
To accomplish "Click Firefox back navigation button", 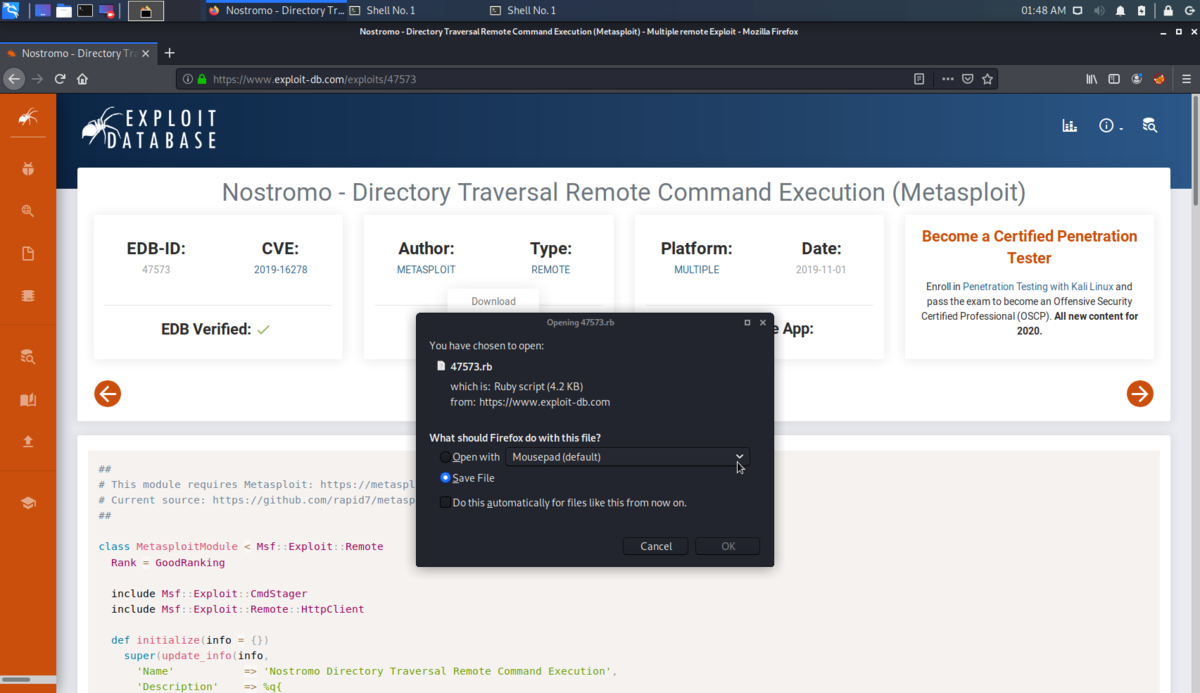I will tap(14, 79).
